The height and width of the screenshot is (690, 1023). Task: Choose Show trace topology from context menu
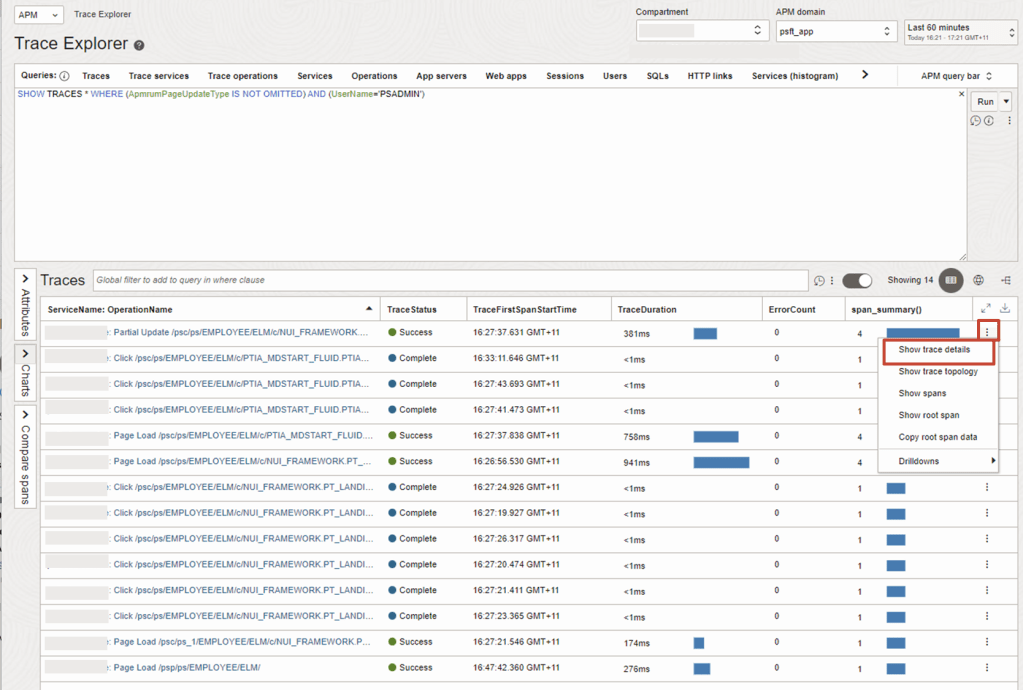(938, 372)
